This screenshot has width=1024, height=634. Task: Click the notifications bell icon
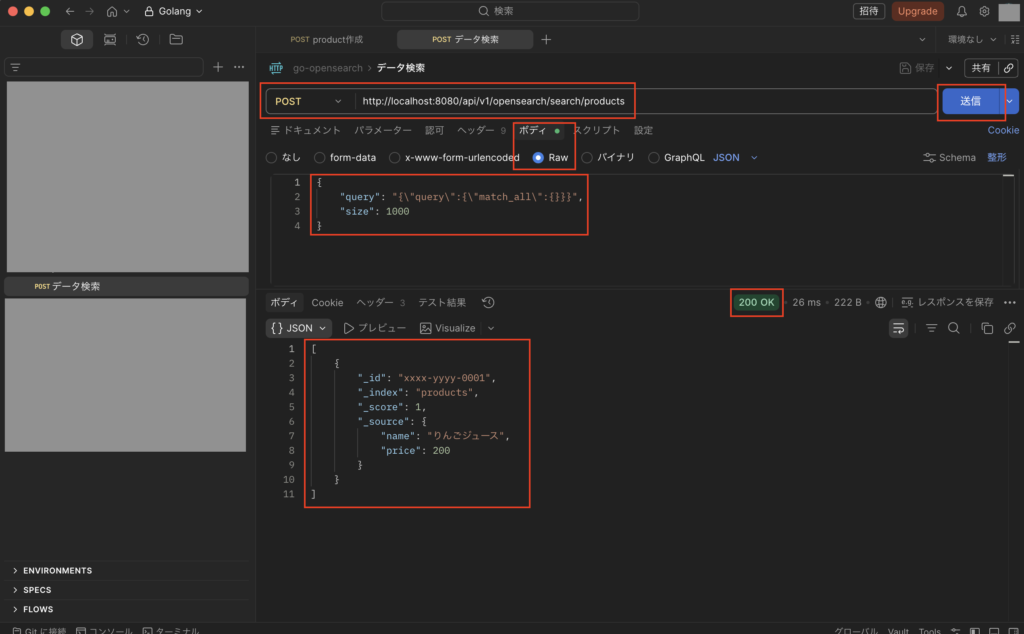(x=961, y=11)
